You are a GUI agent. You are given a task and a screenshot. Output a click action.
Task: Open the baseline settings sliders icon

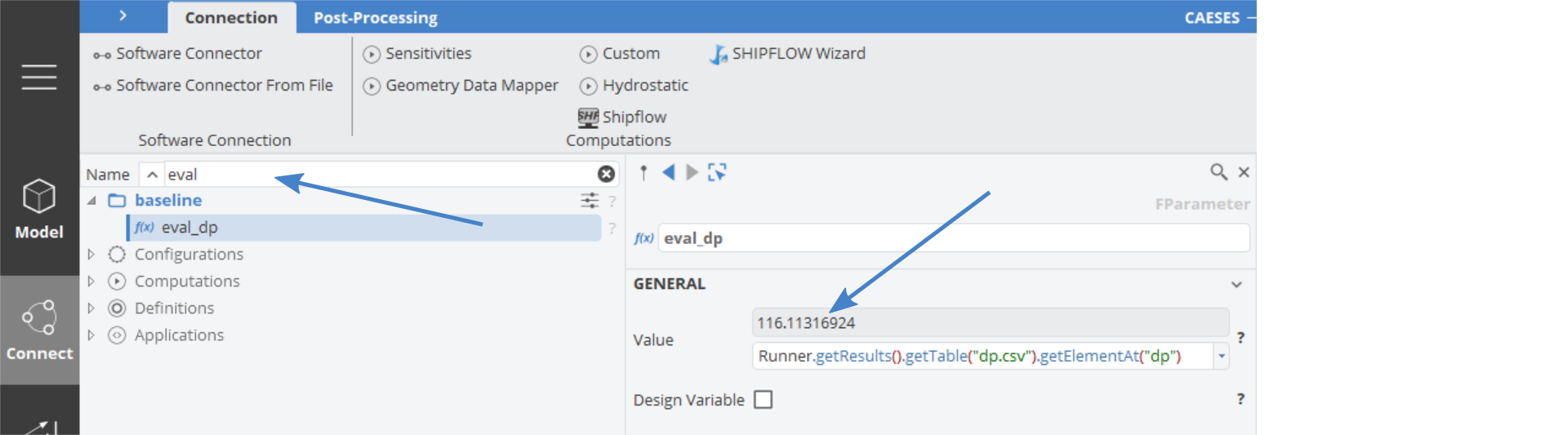[590, 200]
